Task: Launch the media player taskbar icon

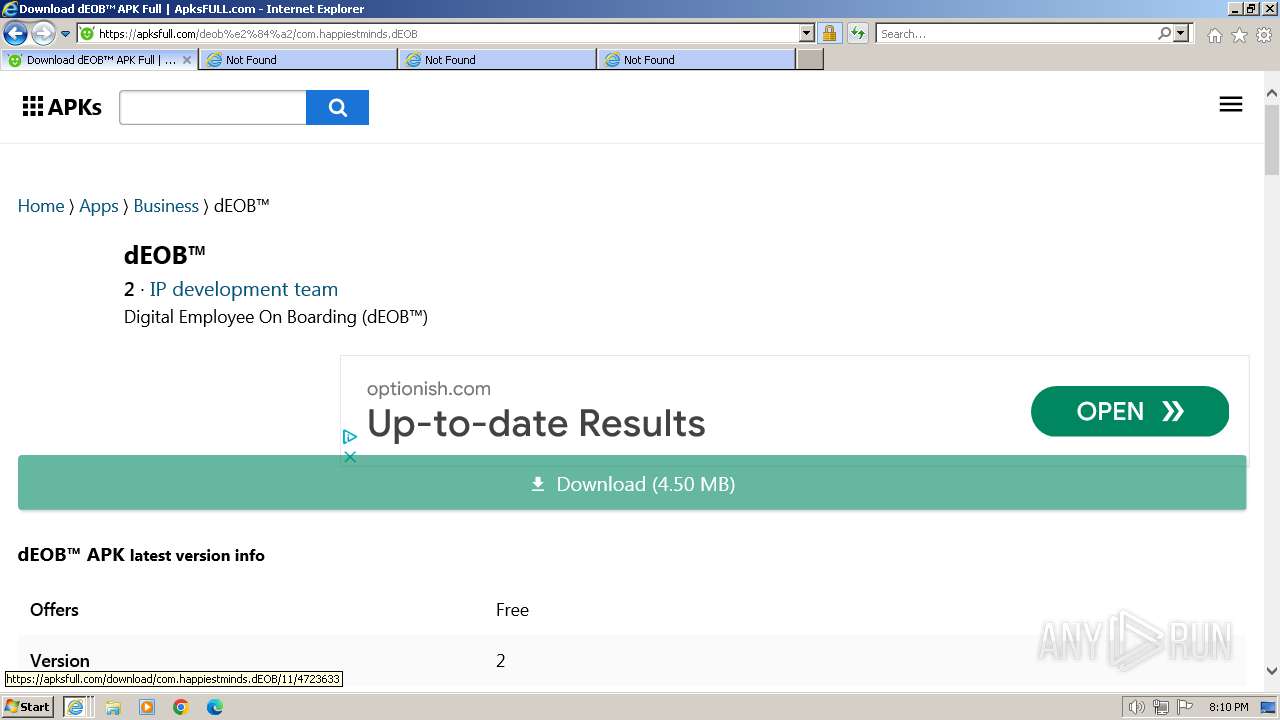Action: 147,707
